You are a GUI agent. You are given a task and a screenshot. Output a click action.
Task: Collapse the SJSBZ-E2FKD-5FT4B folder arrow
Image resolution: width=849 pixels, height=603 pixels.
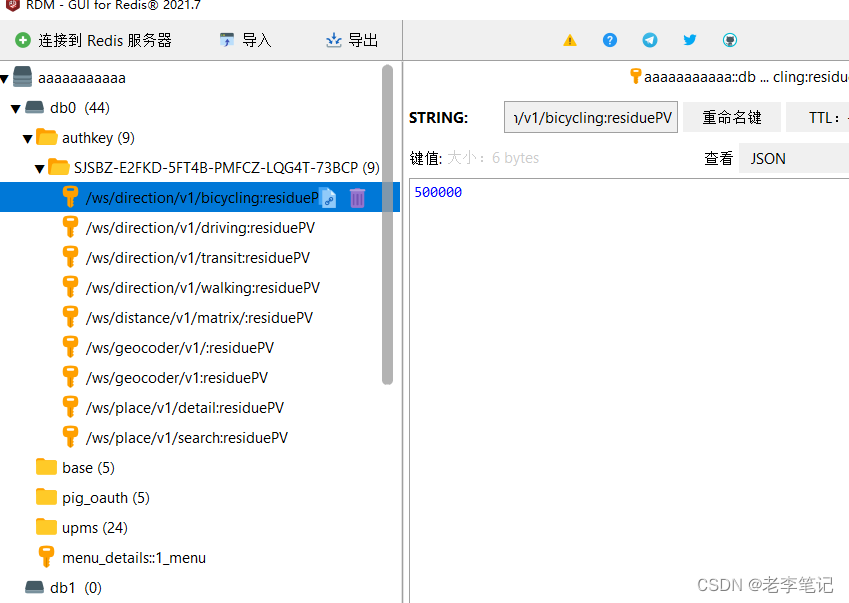pos(40,169)
